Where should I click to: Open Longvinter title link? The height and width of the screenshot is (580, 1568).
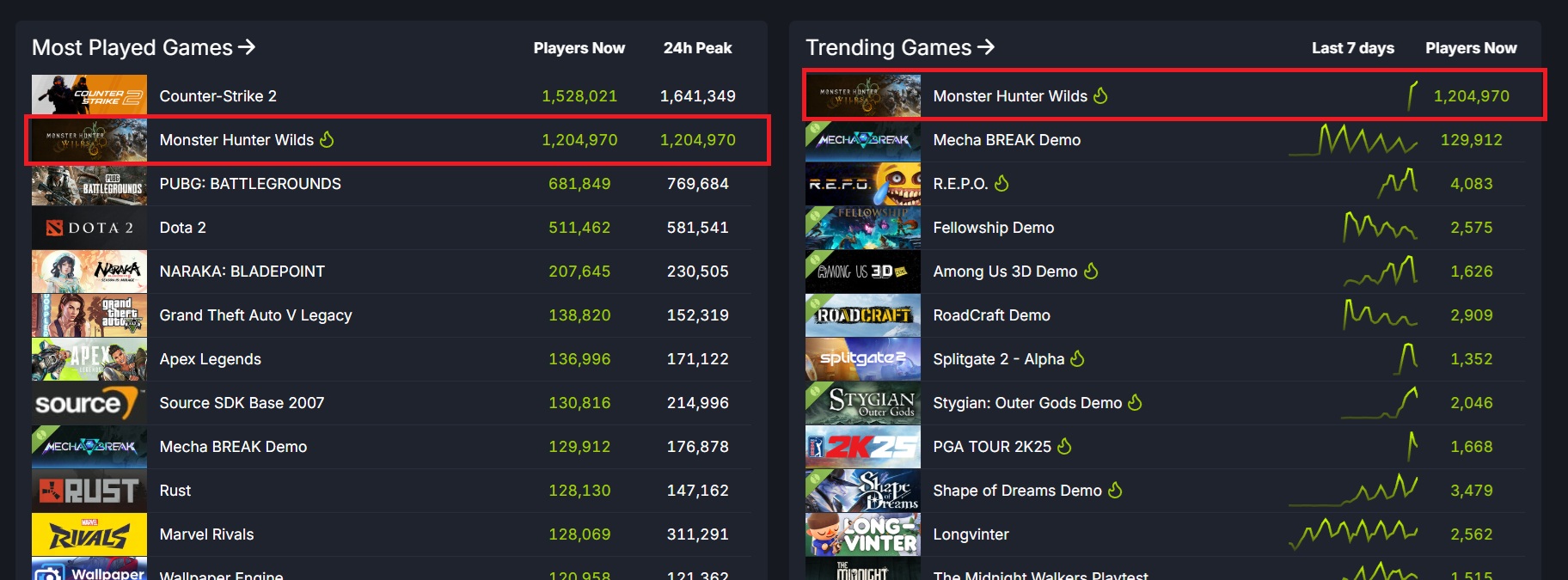tap(971, 535)
